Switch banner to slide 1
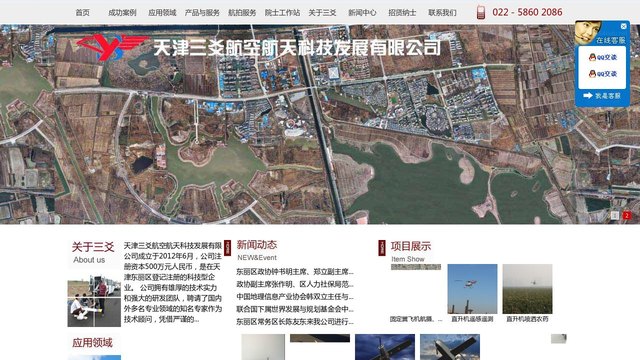 point(615,216)
